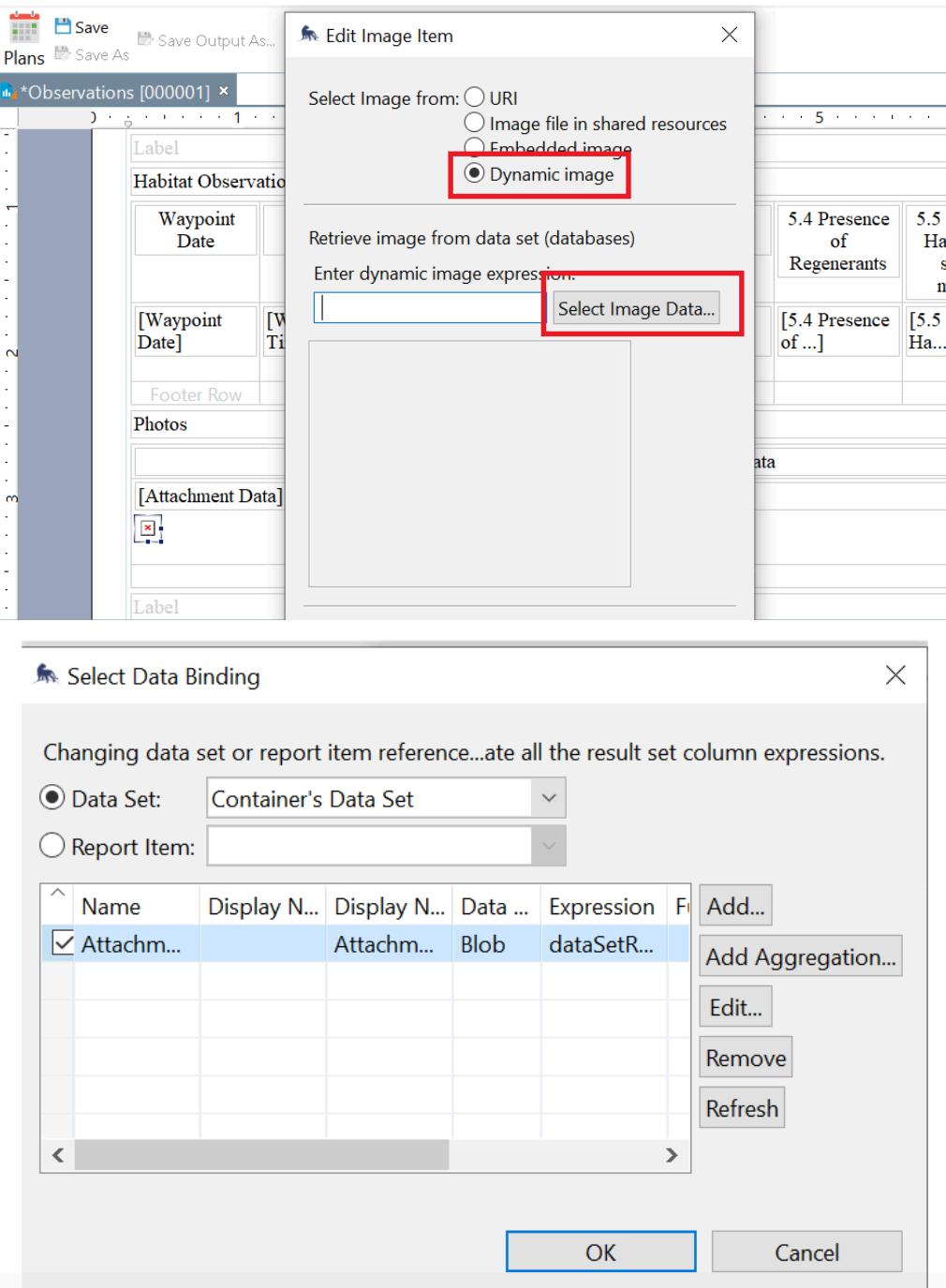Select the Dynamic image radio button
This screenshot has width=946, height=1288.
click(x=475, y=173)
